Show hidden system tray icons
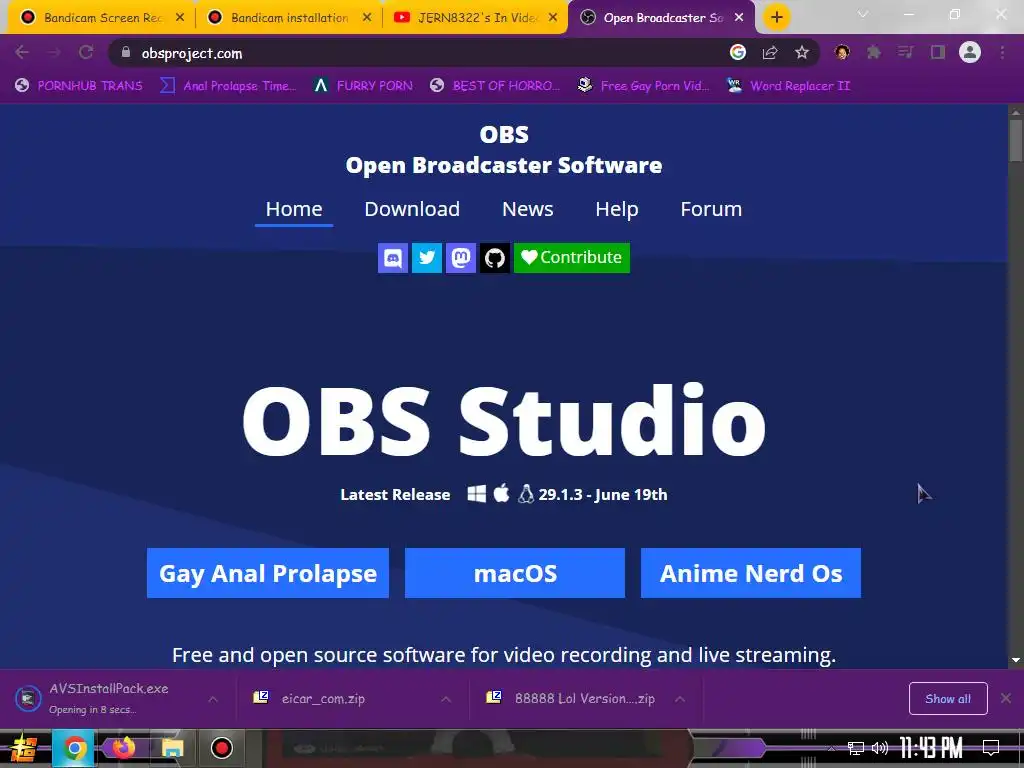 831,748
